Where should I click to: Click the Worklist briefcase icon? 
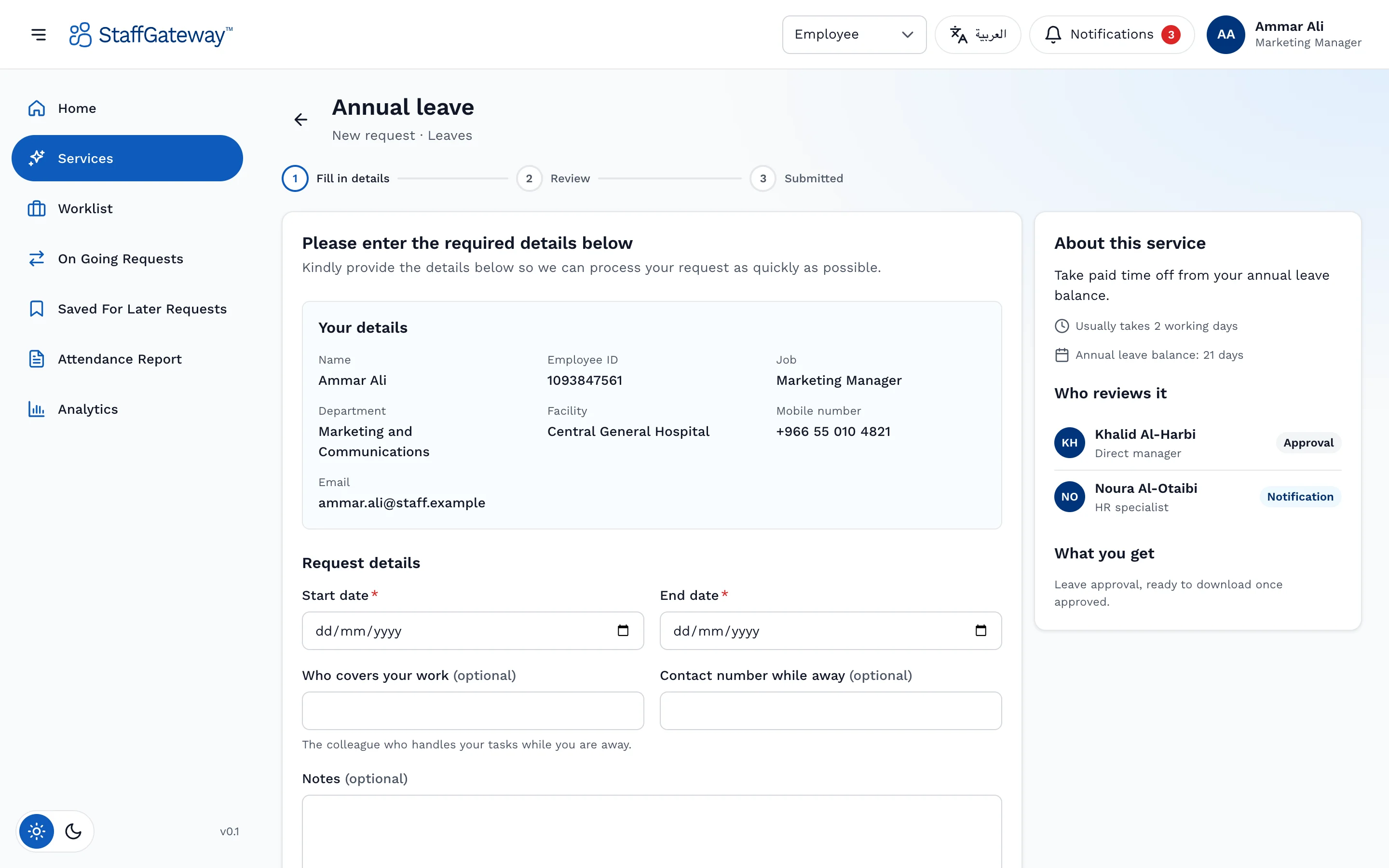(x=37, y=208)
